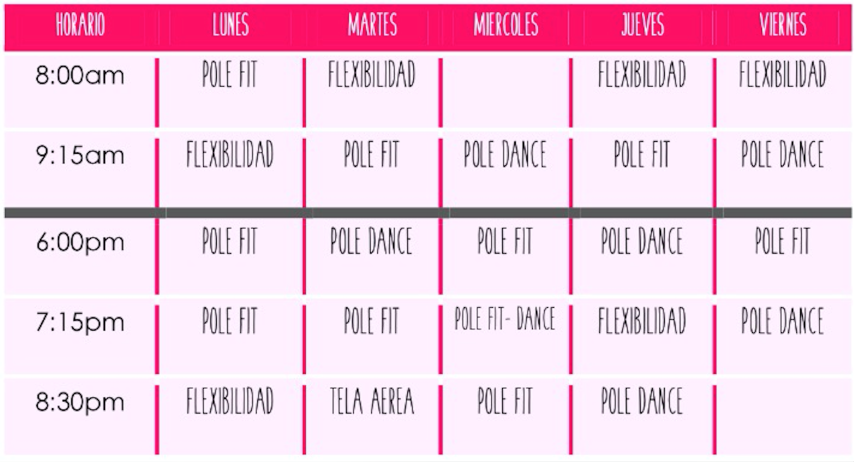Viewport: 854px width, 462px height.
Task: Select the LUNES header
Action: point(230,25)
